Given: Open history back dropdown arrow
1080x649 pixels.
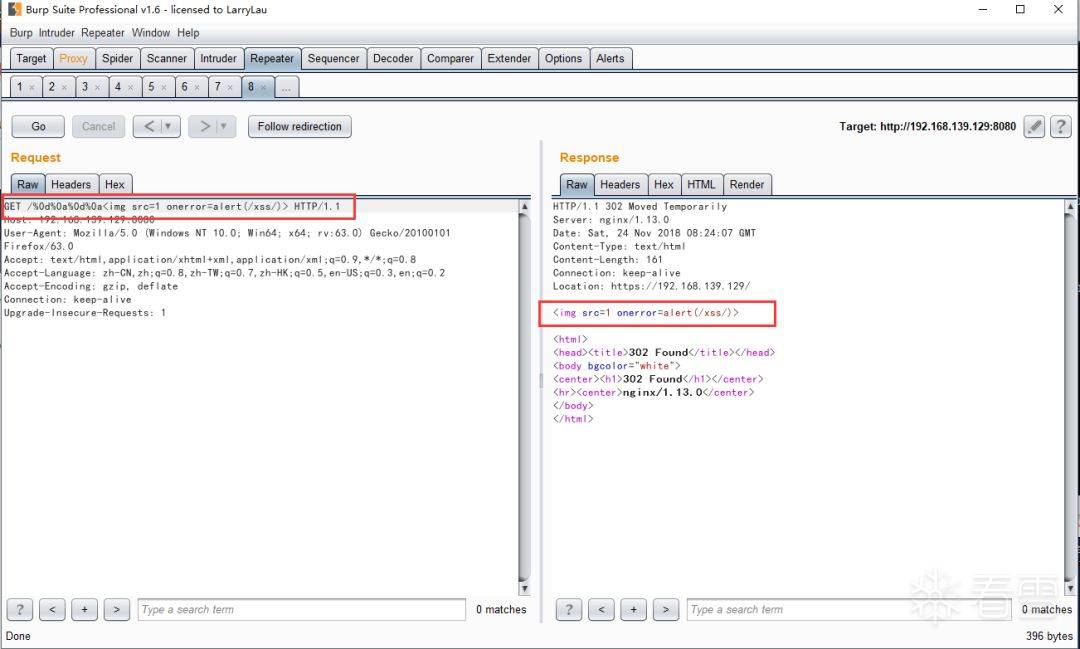Looking at the screenshot, I should point(168,127).
